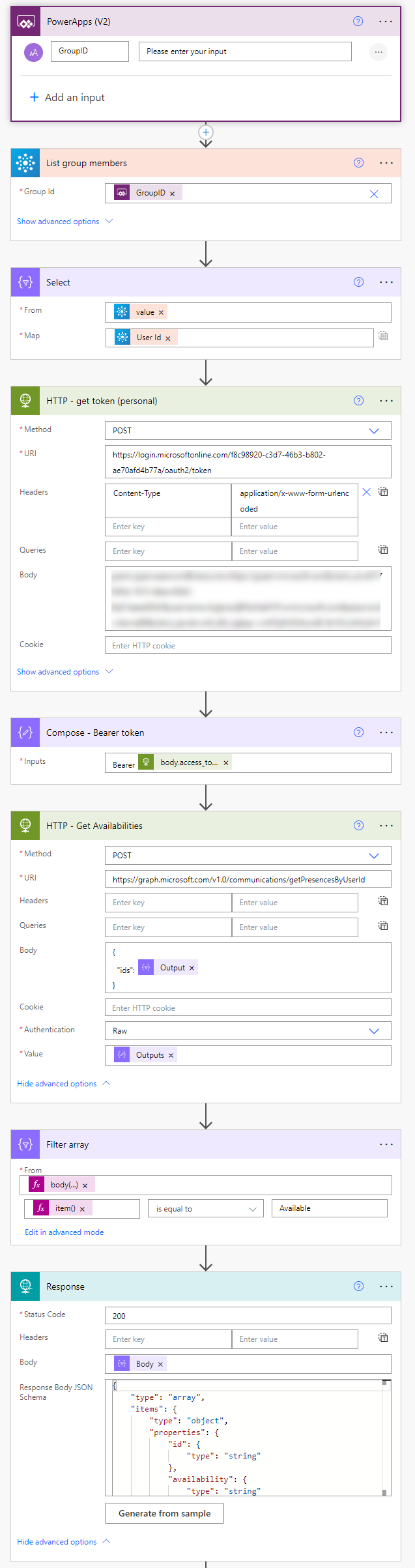Click help icon on List group members
The width and height of the screenshot is (415, 1568).
point(358,163)
